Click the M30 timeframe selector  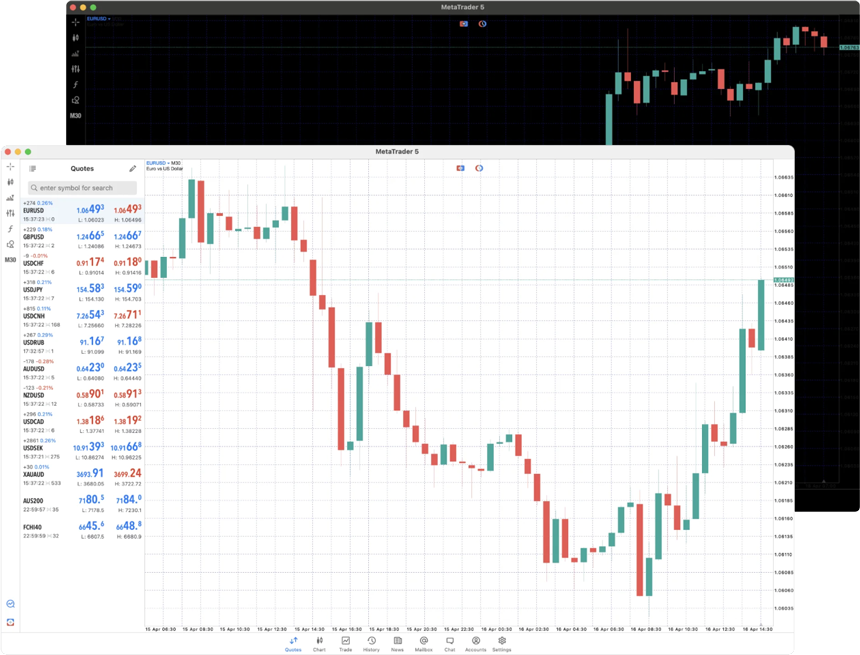[10, 258]
